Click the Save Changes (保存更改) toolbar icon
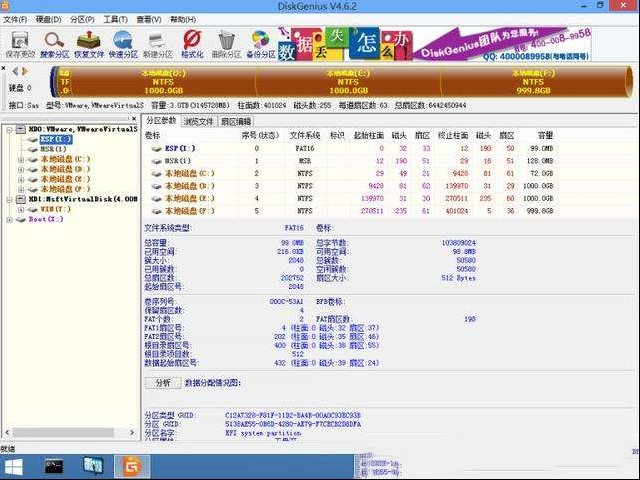The height and width of the screenshot is (480, 640). click(x=20, y=44)
